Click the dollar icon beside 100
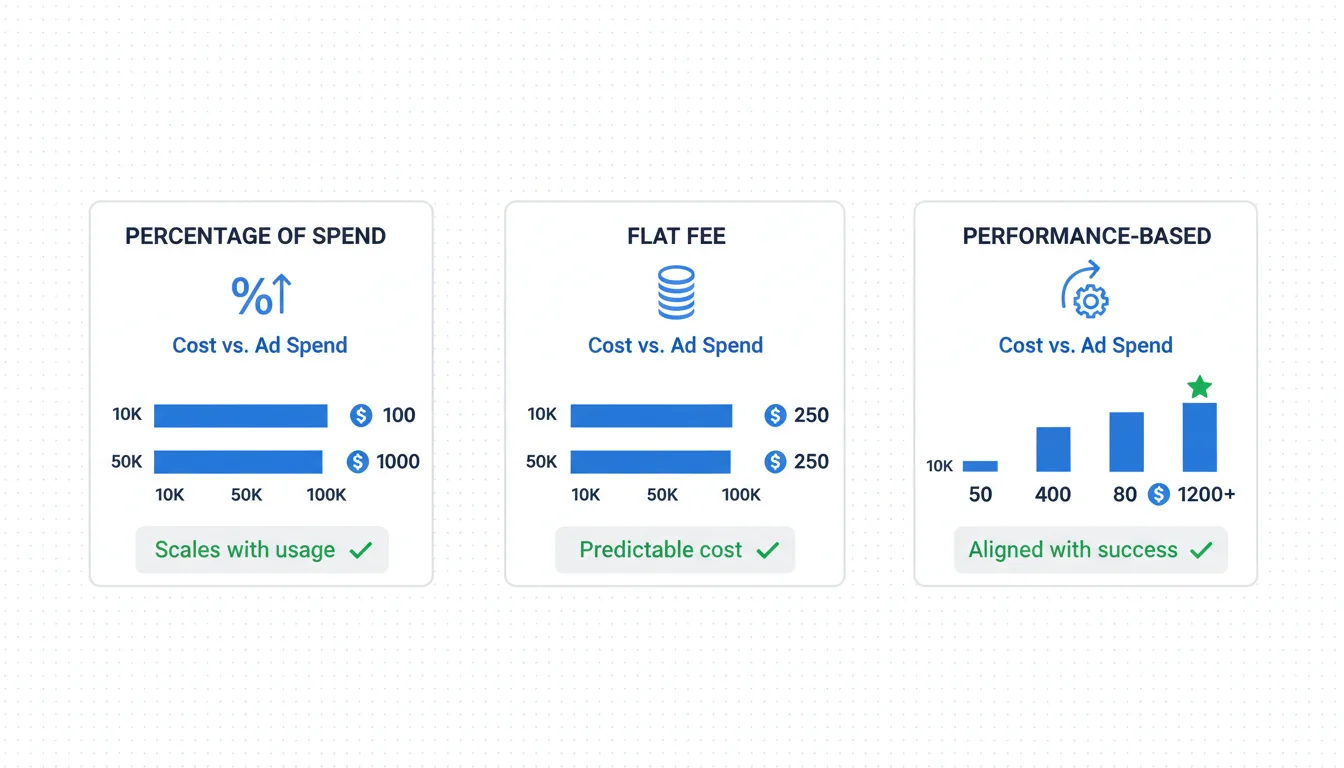 click(x=361, y=415)
